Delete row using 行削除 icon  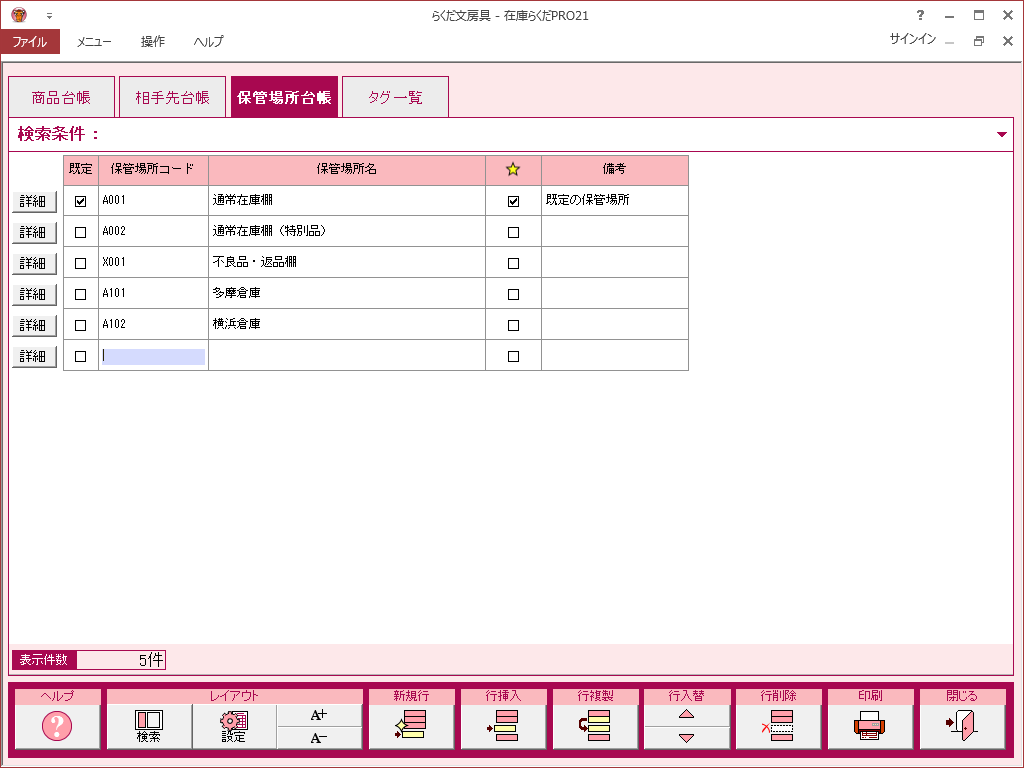[x=778, y=726]
